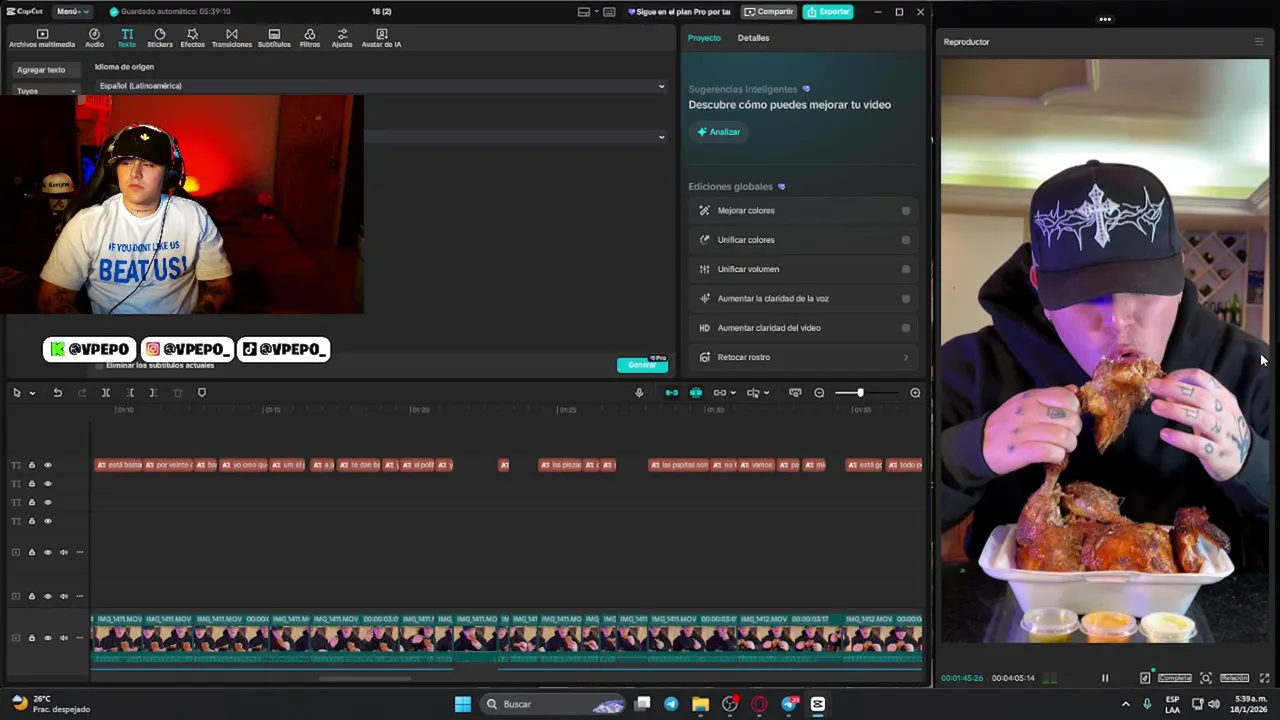Click the Compartir button
The width and height of the screenshot is (1280, 720).
tap(769, 12)
